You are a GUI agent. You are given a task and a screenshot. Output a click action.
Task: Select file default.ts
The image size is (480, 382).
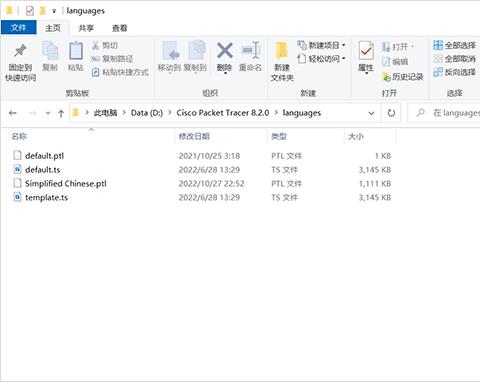pos(43,170)
